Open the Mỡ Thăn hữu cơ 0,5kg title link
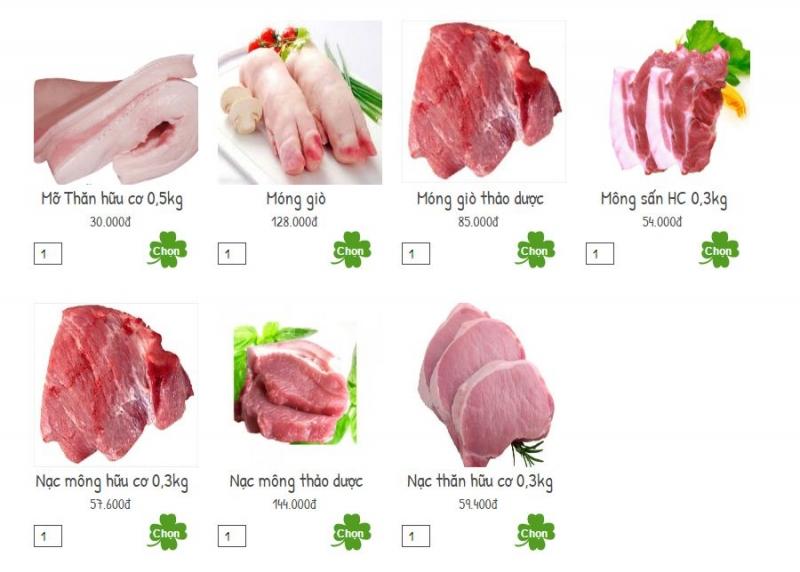Screen dimensions: 800x572 112,199
